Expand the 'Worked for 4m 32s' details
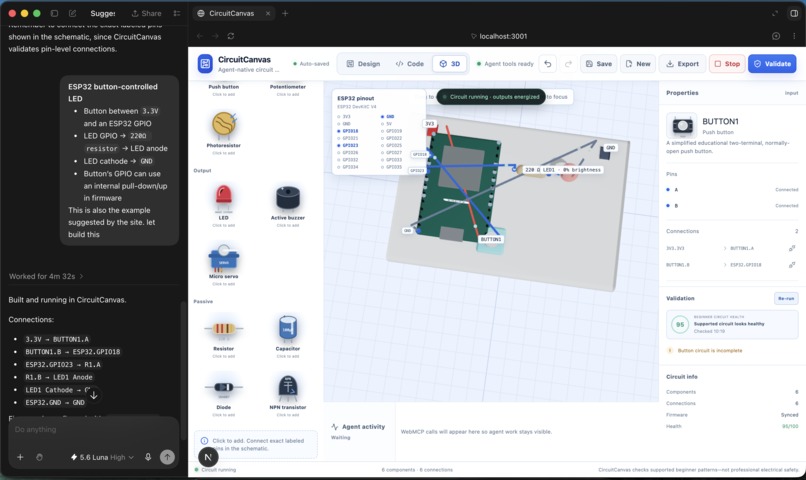This screenshot has width=806, height=480. [46, 276]
